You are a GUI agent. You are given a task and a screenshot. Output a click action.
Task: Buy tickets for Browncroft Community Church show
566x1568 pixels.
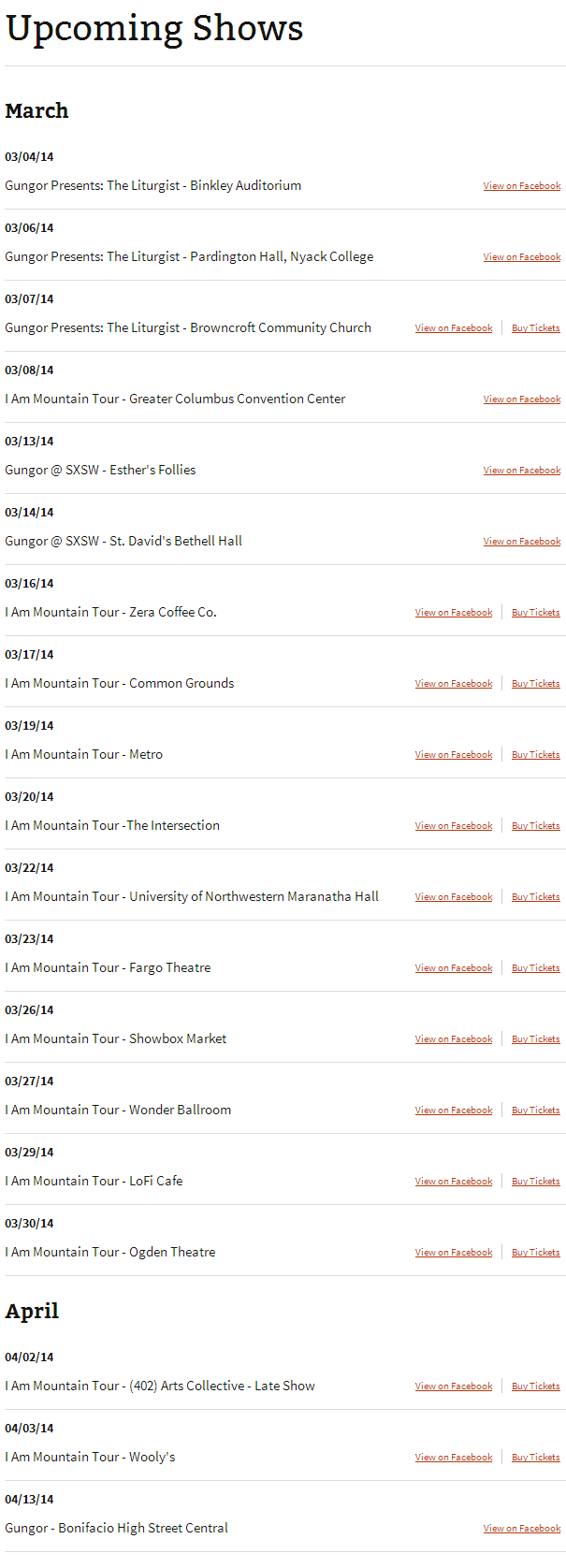535,328
